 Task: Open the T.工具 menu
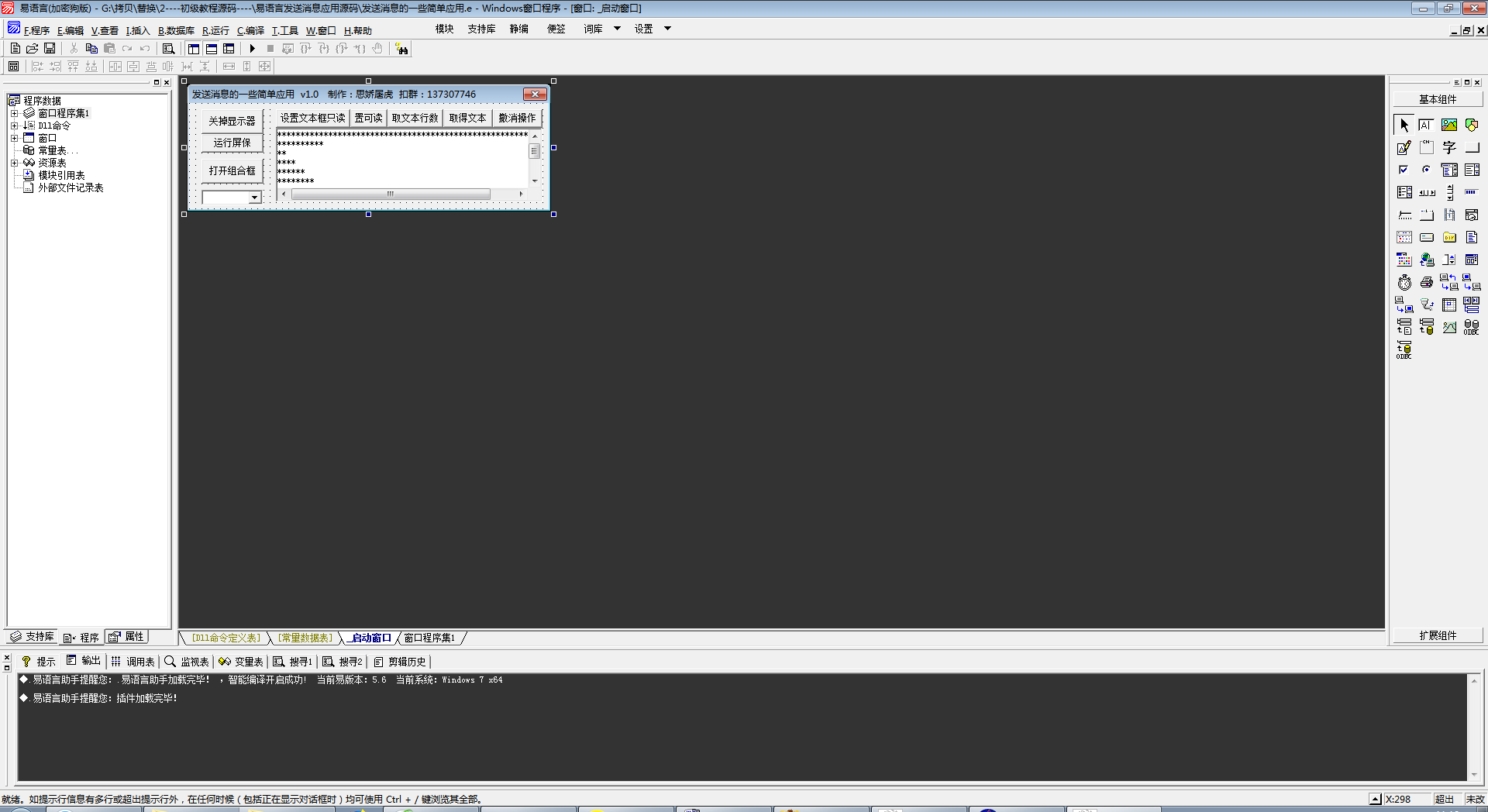[x=284, y=31]
